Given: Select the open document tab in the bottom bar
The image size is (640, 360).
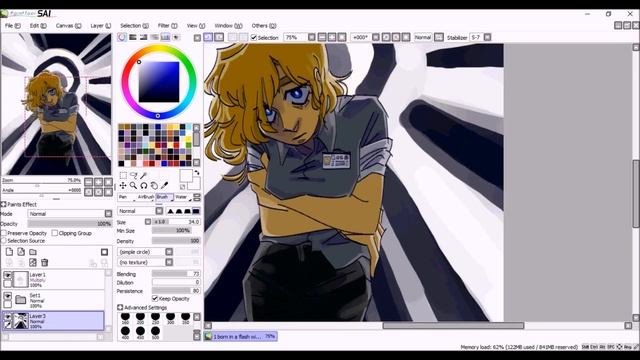Looking at the screenshot, I should [x=241, y=336].
